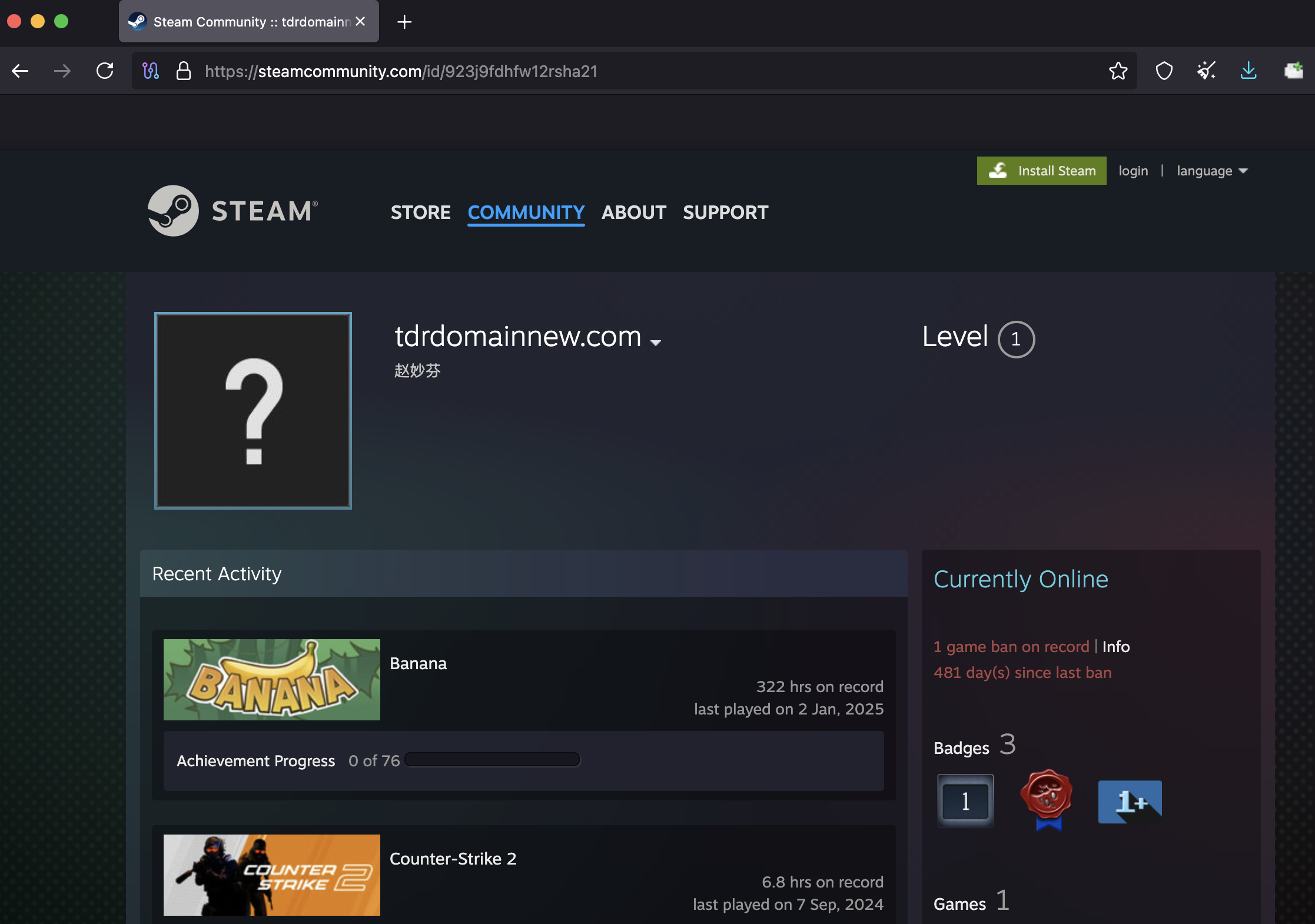Open the game ban Info link

(1115, 646)
